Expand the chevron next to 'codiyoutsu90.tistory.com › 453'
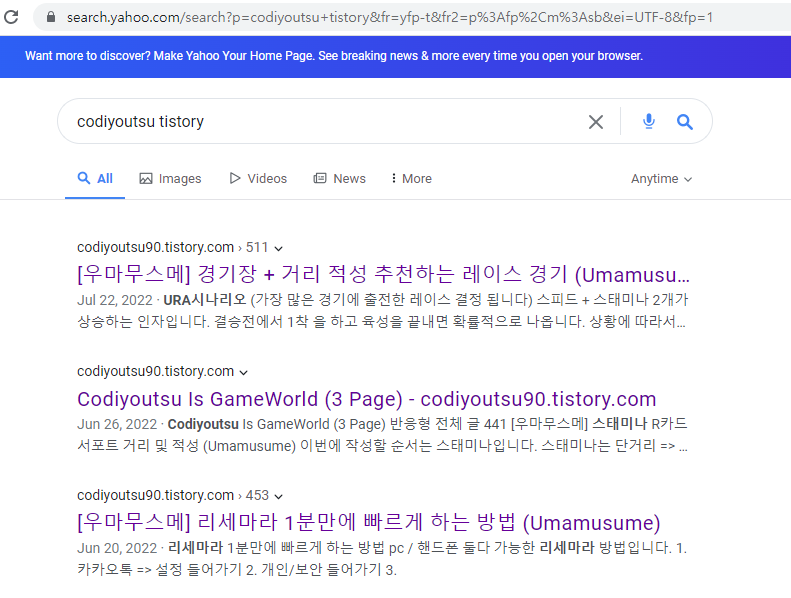This screenshot has height=598, width=791. click(x=278, y=497)
